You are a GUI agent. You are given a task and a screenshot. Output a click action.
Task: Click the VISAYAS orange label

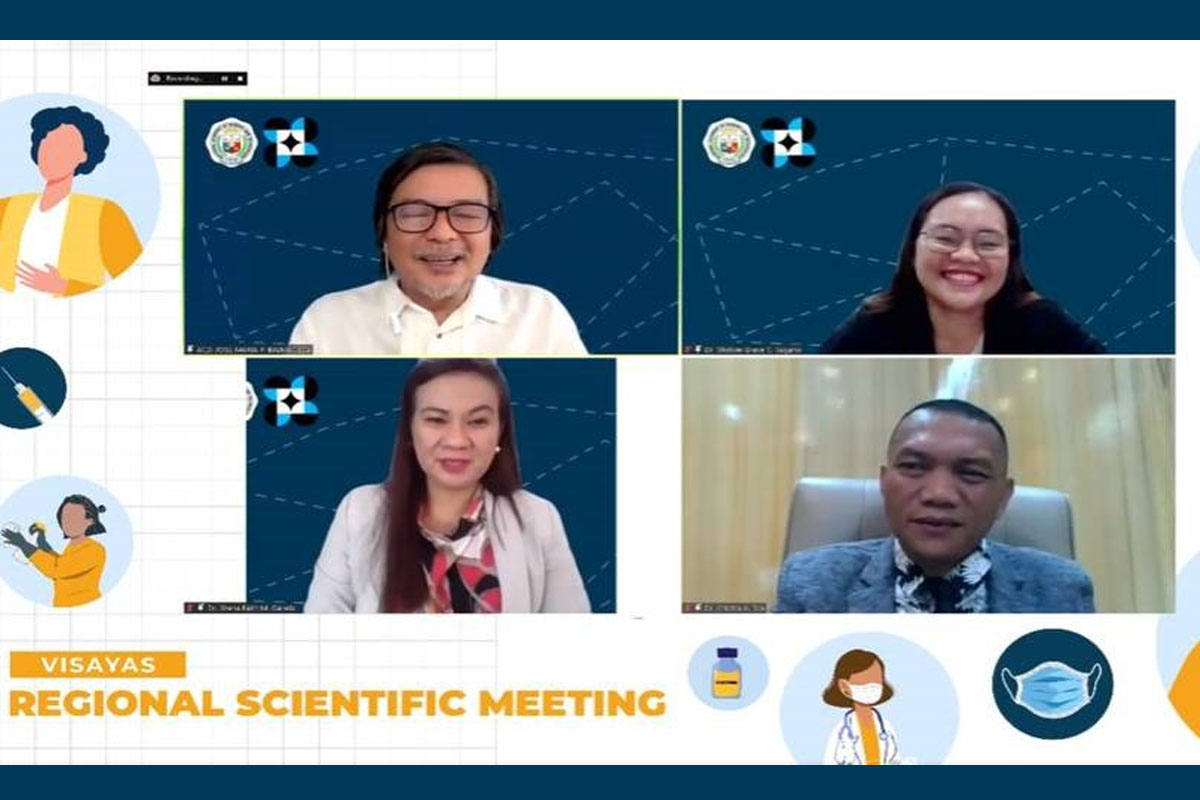[x=98, y=664]
